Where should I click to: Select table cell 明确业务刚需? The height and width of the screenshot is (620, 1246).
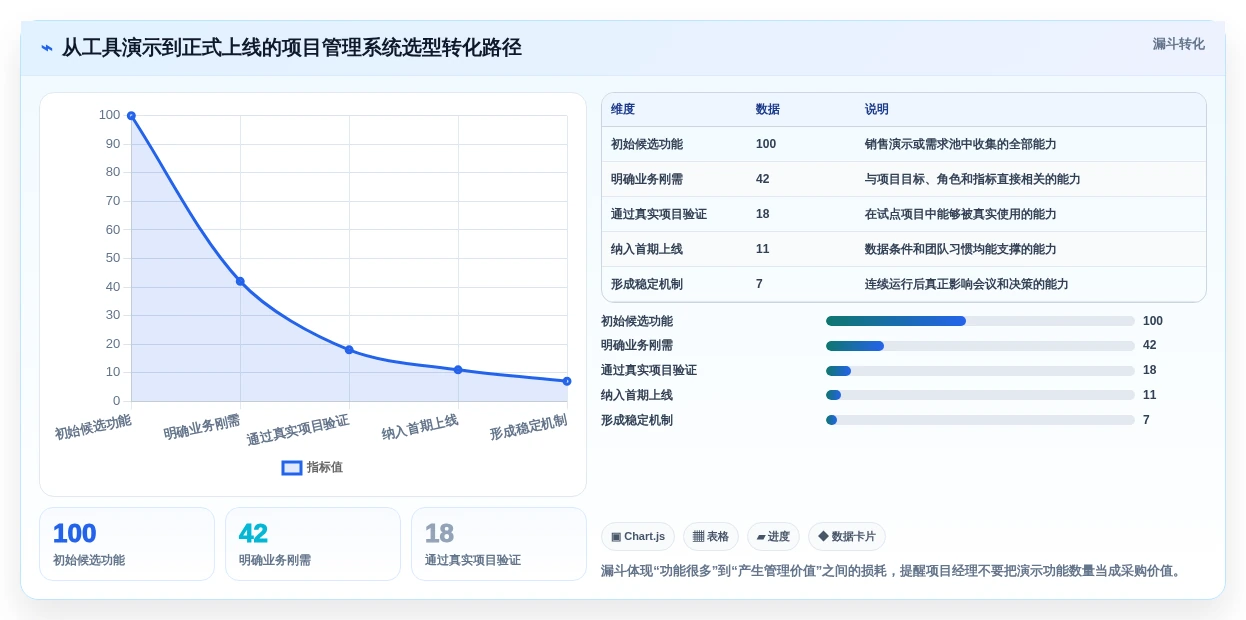(x=647, y=179)
